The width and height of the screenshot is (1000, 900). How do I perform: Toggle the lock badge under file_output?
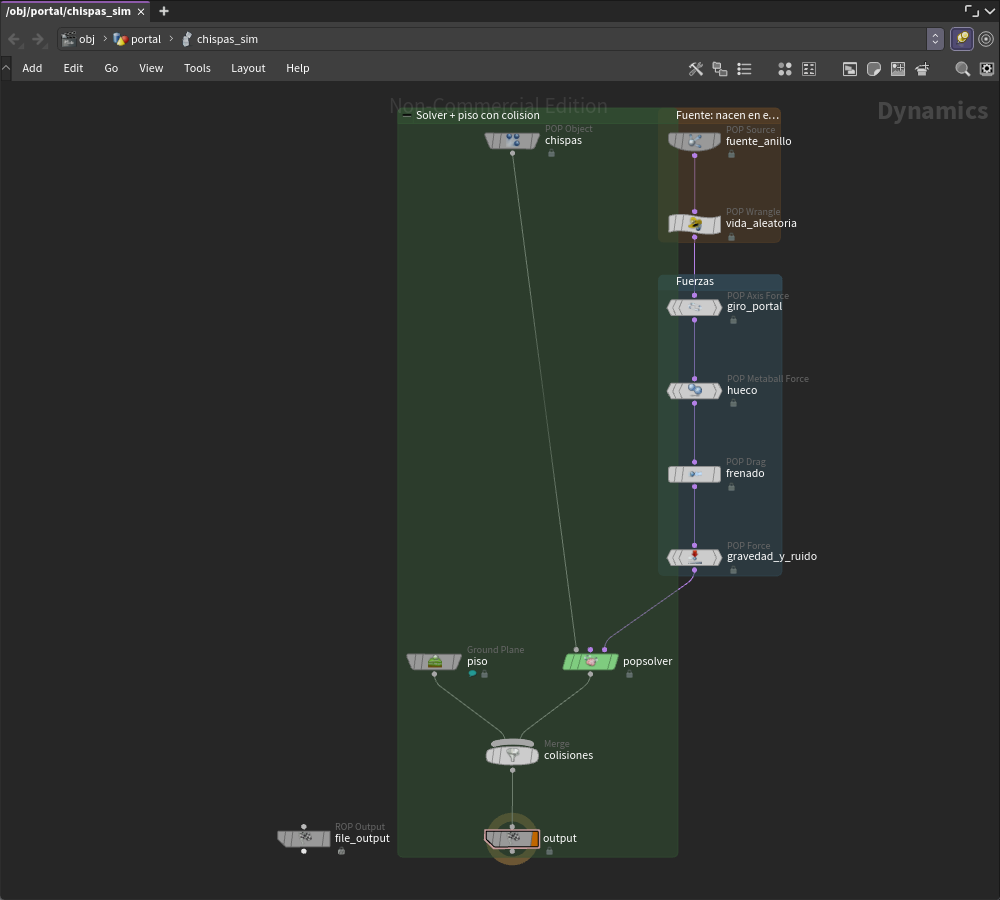pos(341,851)
